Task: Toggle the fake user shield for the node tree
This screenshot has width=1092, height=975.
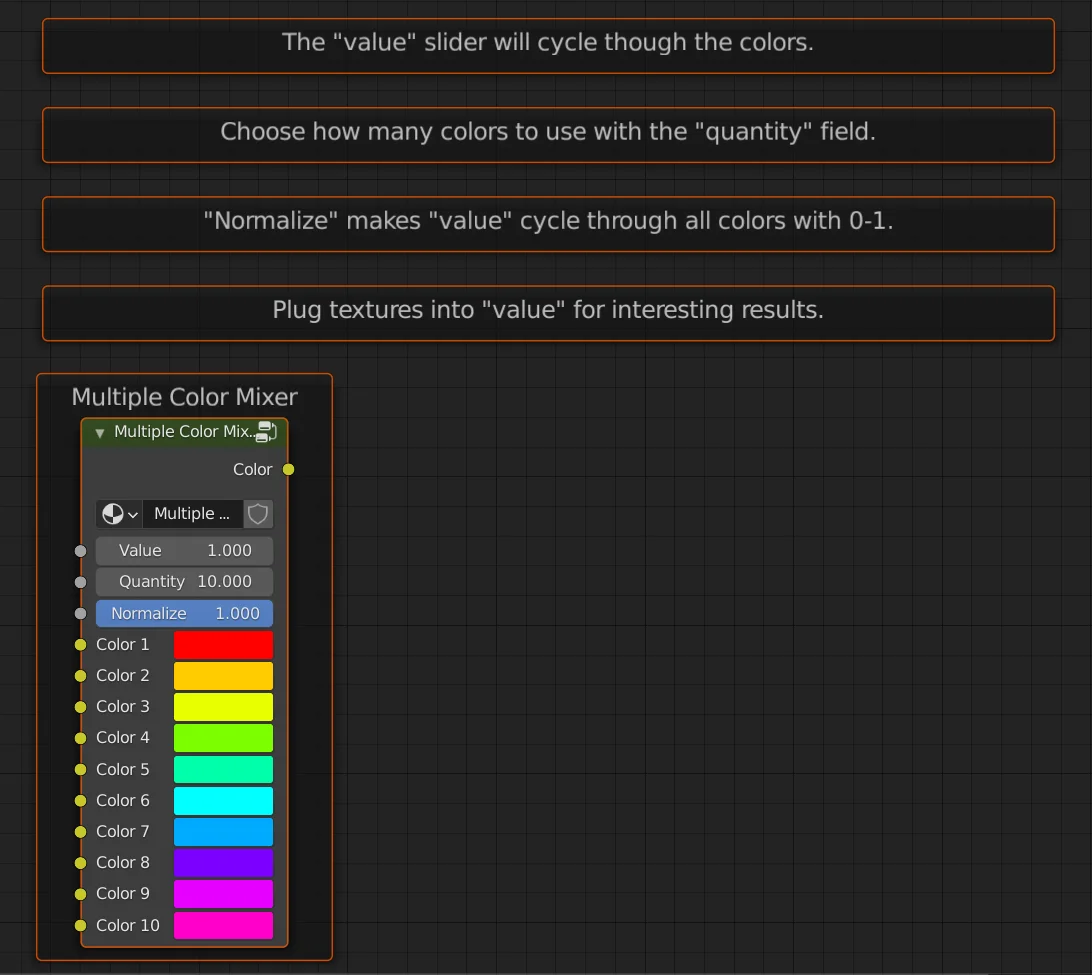Action: coord(257,513)
